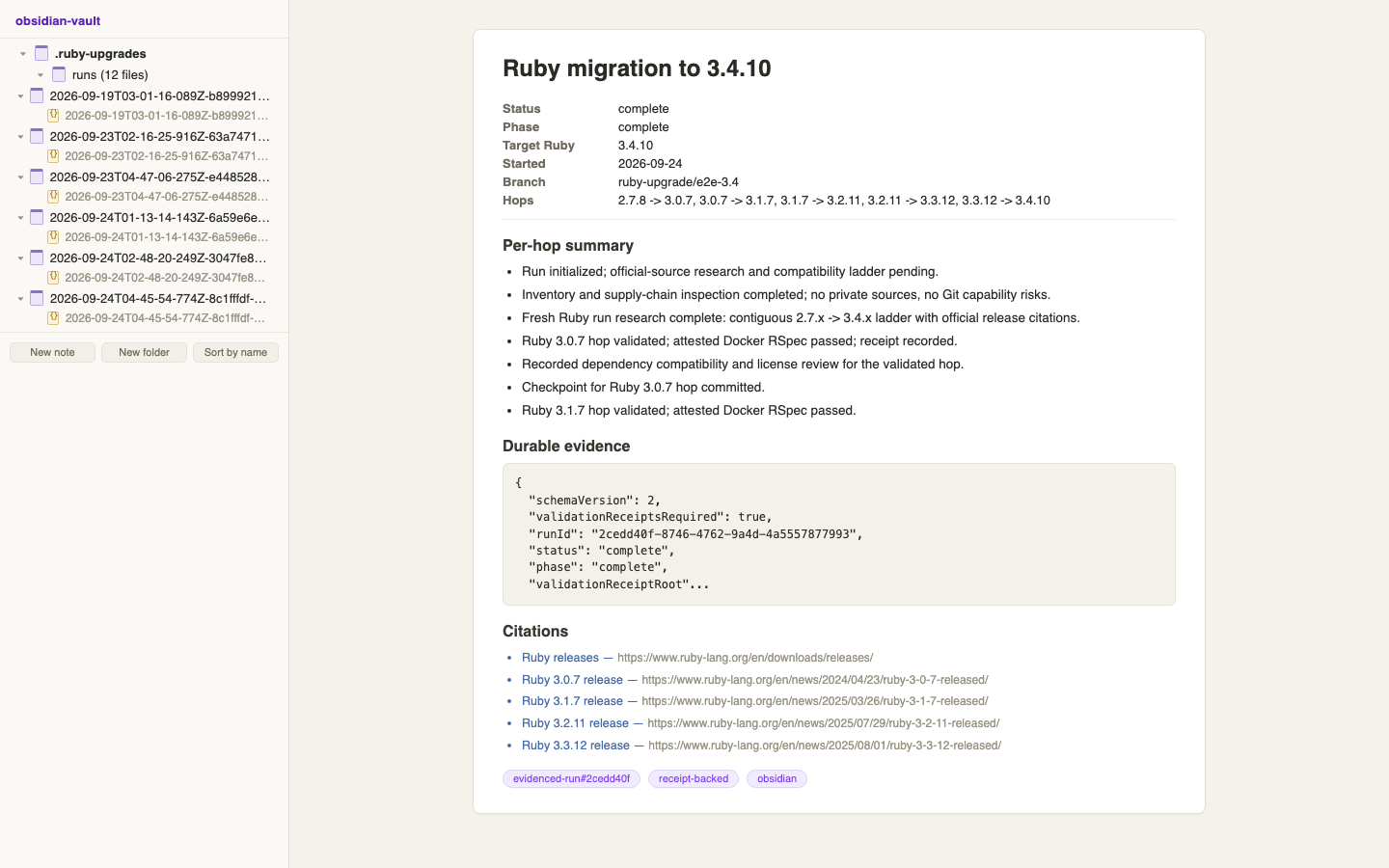Image resolution: width=1389 pixels, height=868 pixels.
Task: Open file 2026-09-23T02-16-25-916Z-63a7471 under its folder
Action: tap(167, 156)
